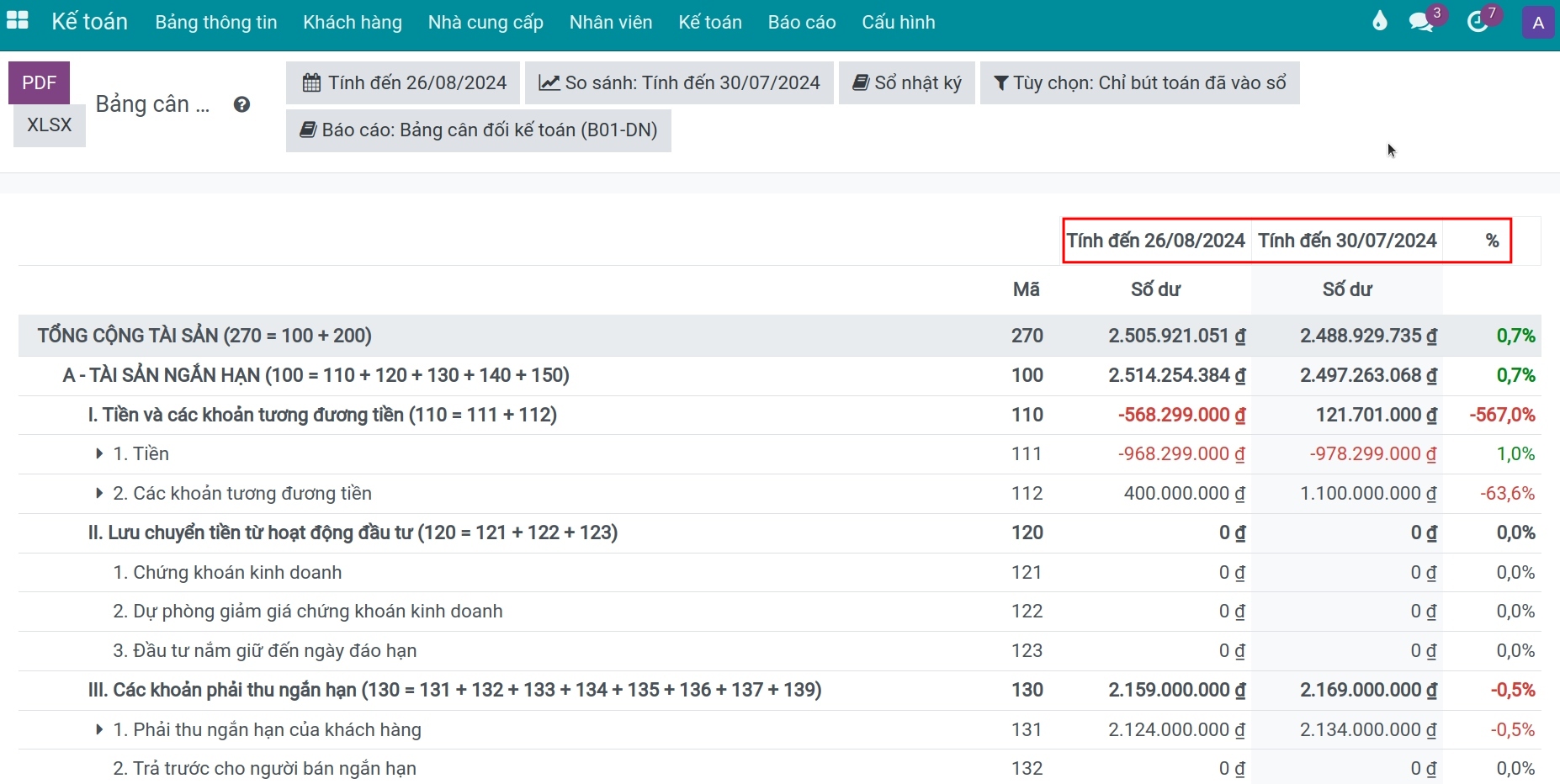Open Cấu hình menu
Screen dimensions: 1560x784
pyautogui.click(x=899, y=22)
